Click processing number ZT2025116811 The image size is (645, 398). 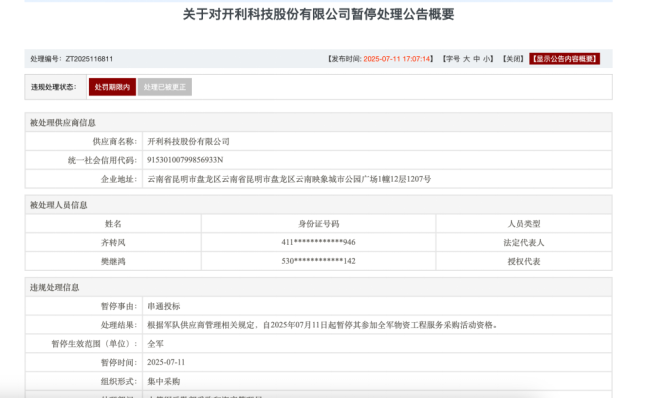(x=89, y=59)
